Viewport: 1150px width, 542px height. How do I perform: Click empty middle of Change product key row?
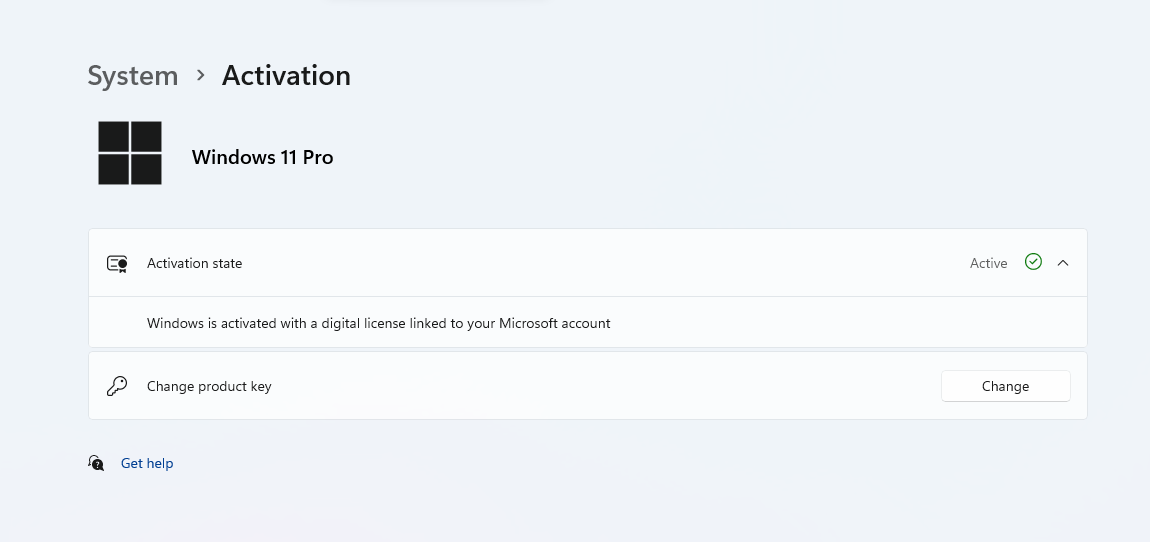600,387
